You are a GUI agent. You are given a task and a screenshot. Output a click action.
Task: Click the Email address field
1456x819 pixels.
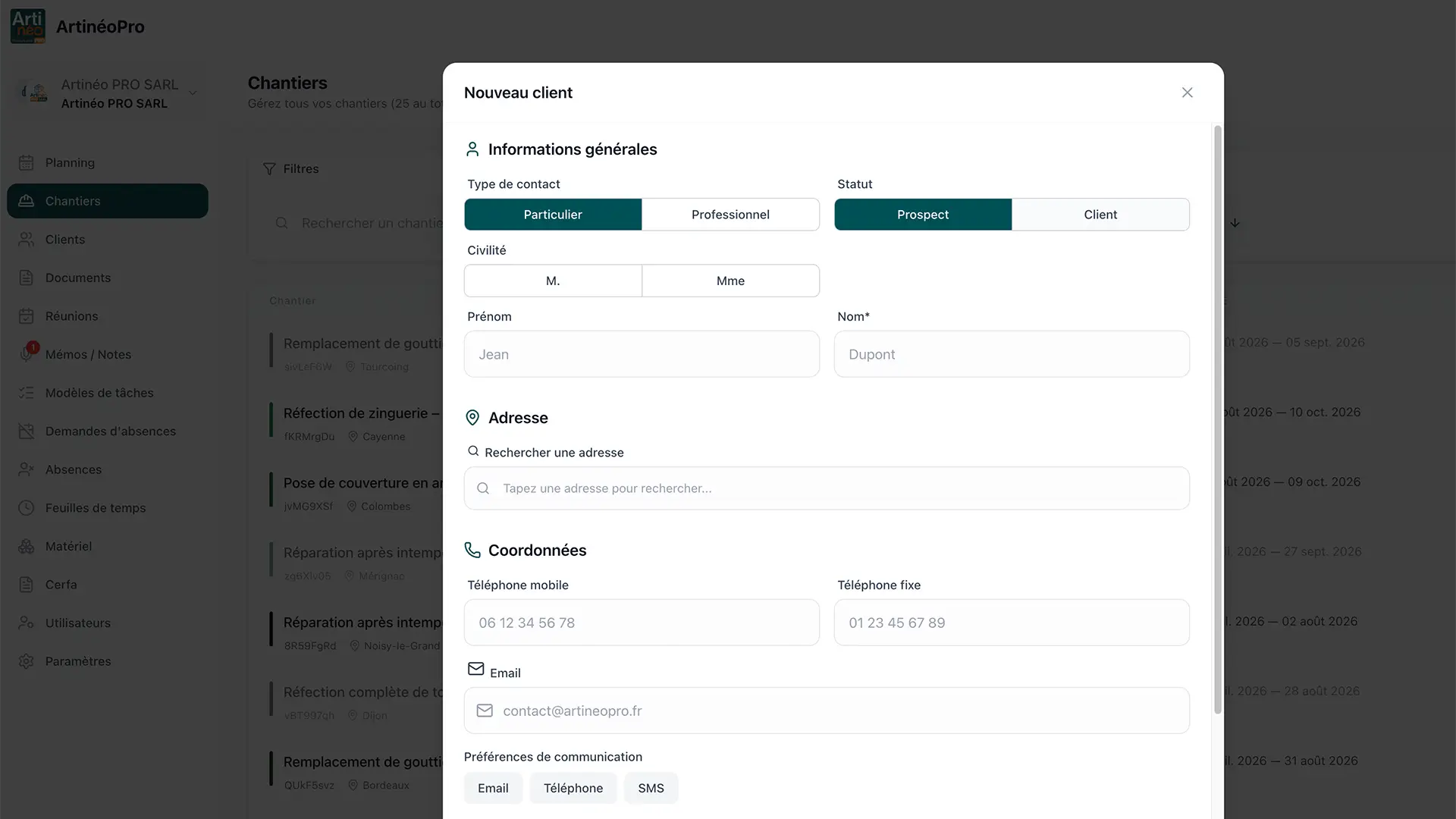coord(827,711)
